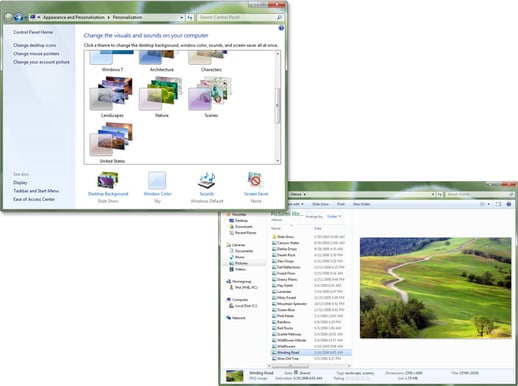518x386 pixels.
Task: Open Display under See also
Action: 20,183
